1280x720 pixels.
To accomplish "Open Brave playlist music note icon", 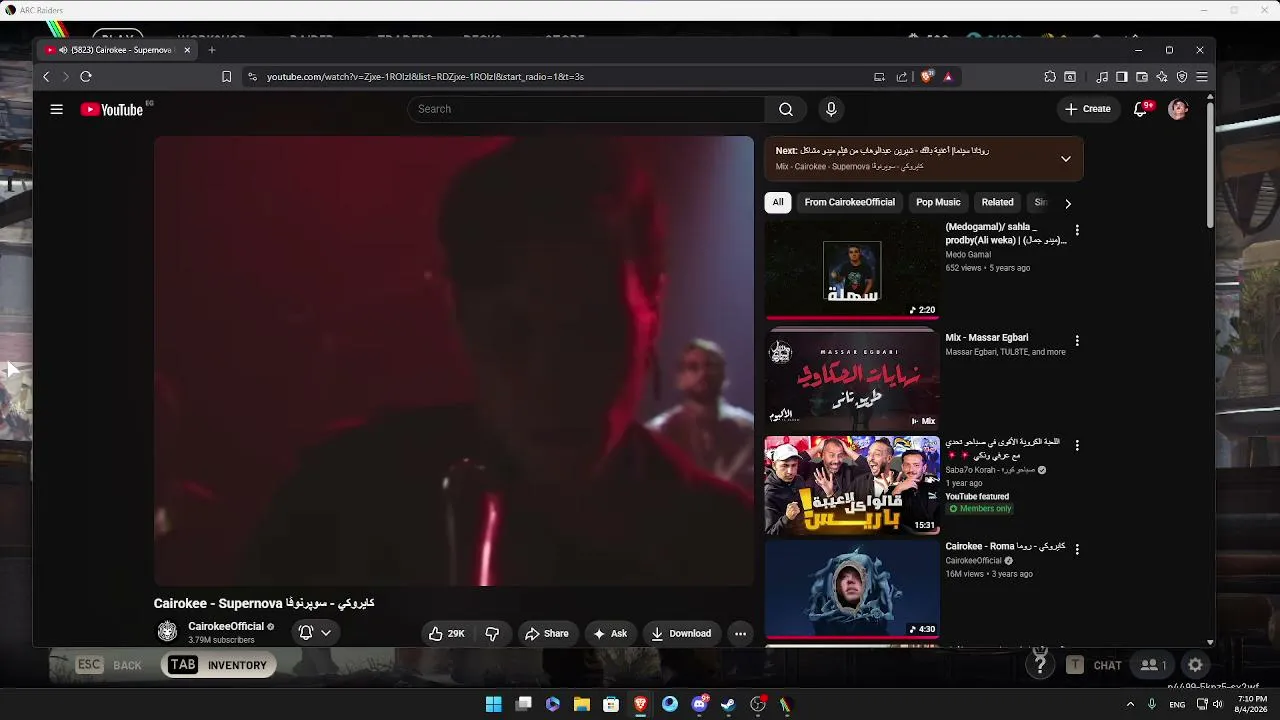I will click(x=1102, y=76).
